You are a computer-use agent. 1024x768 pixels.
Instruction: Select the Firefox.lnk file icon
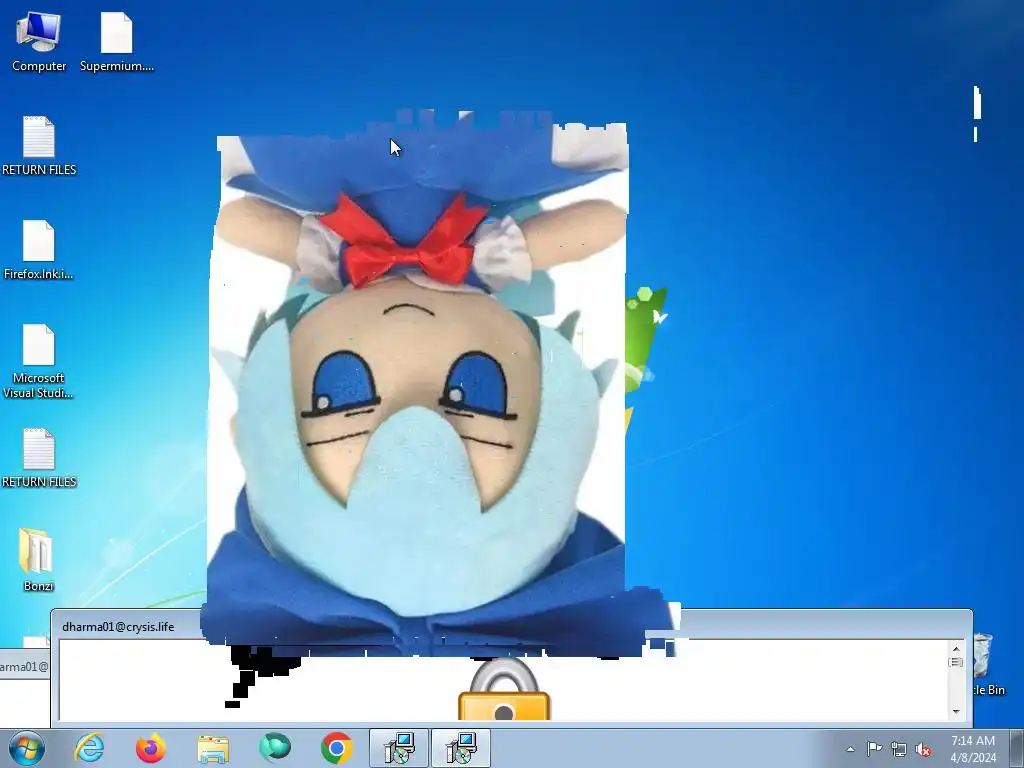coord(39,249)
